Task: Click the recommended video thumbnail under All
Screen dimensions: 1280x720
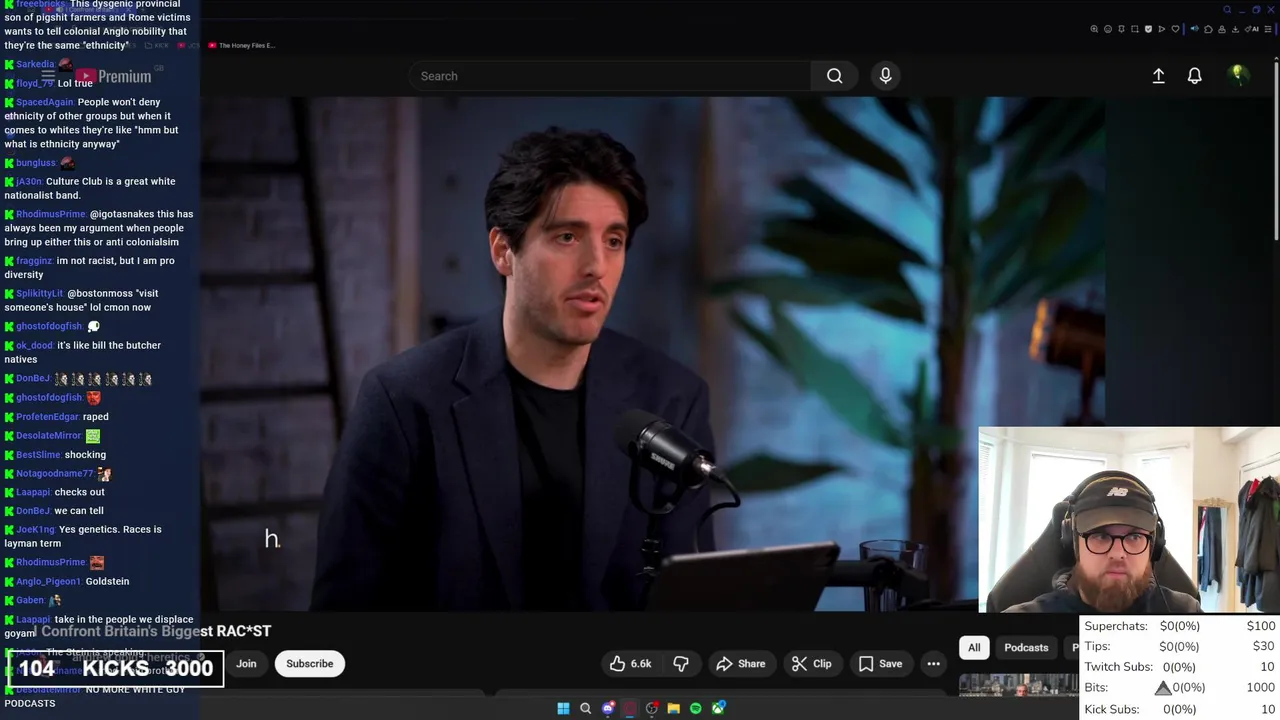Action: pyautogui.click(x=1018, y=685)
